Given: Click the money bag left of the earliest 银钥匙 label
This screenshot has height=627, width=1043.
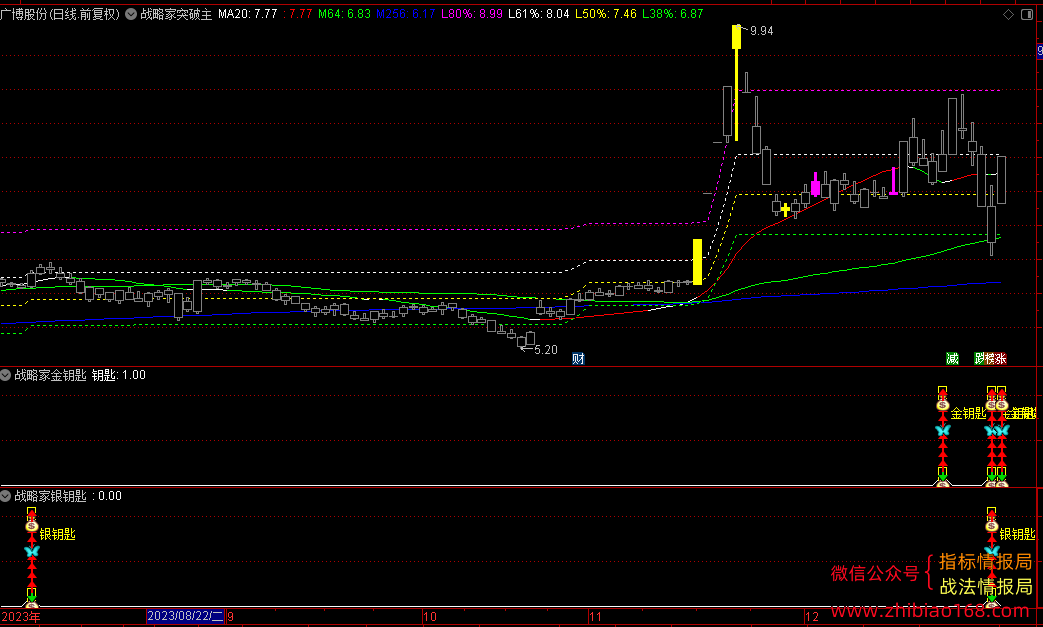Looking at the screenshot, I should [31, 526].
